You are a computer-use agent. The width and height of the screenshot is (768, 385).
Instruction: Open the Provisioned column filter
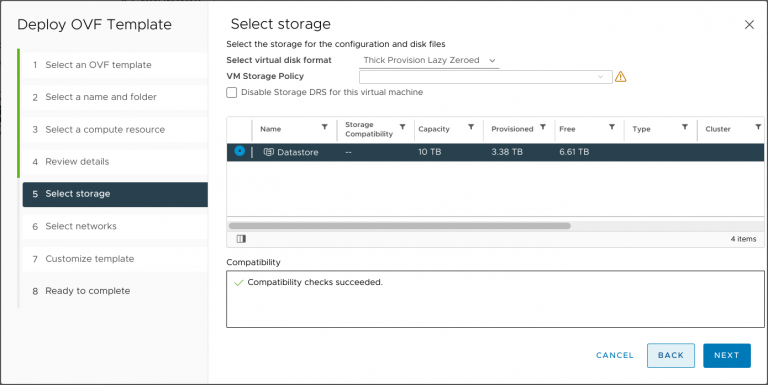coord(543,127)
